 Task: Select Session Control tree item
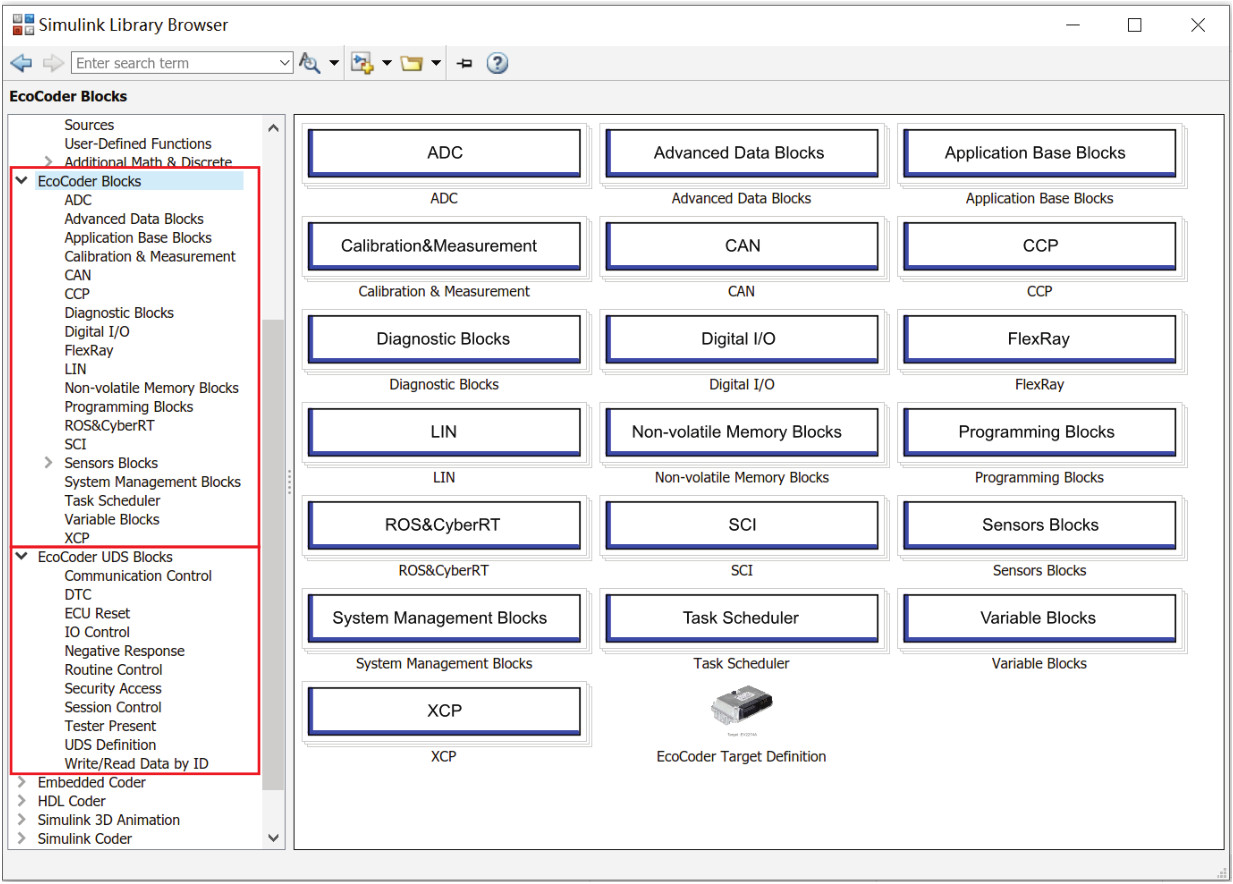point(113,707)
